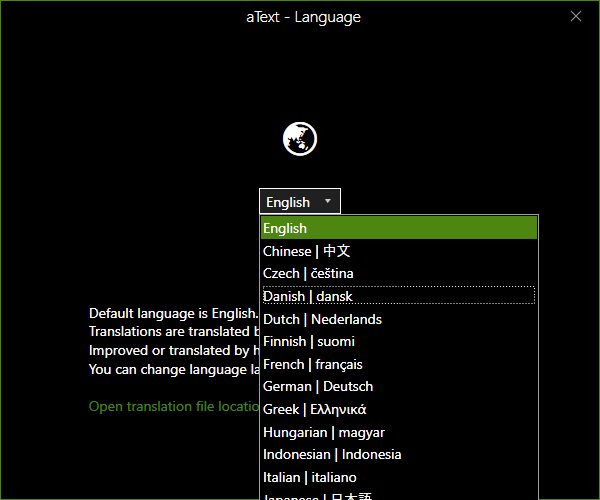Image resolution: width=600 pixels, height=500 pixels.
Task: Select Danish | dansk language
Action: 399,296
